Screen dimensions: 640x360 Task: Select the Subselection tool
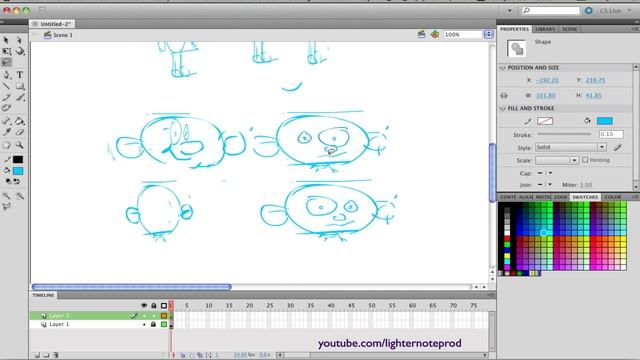click(x=19, y=40)
